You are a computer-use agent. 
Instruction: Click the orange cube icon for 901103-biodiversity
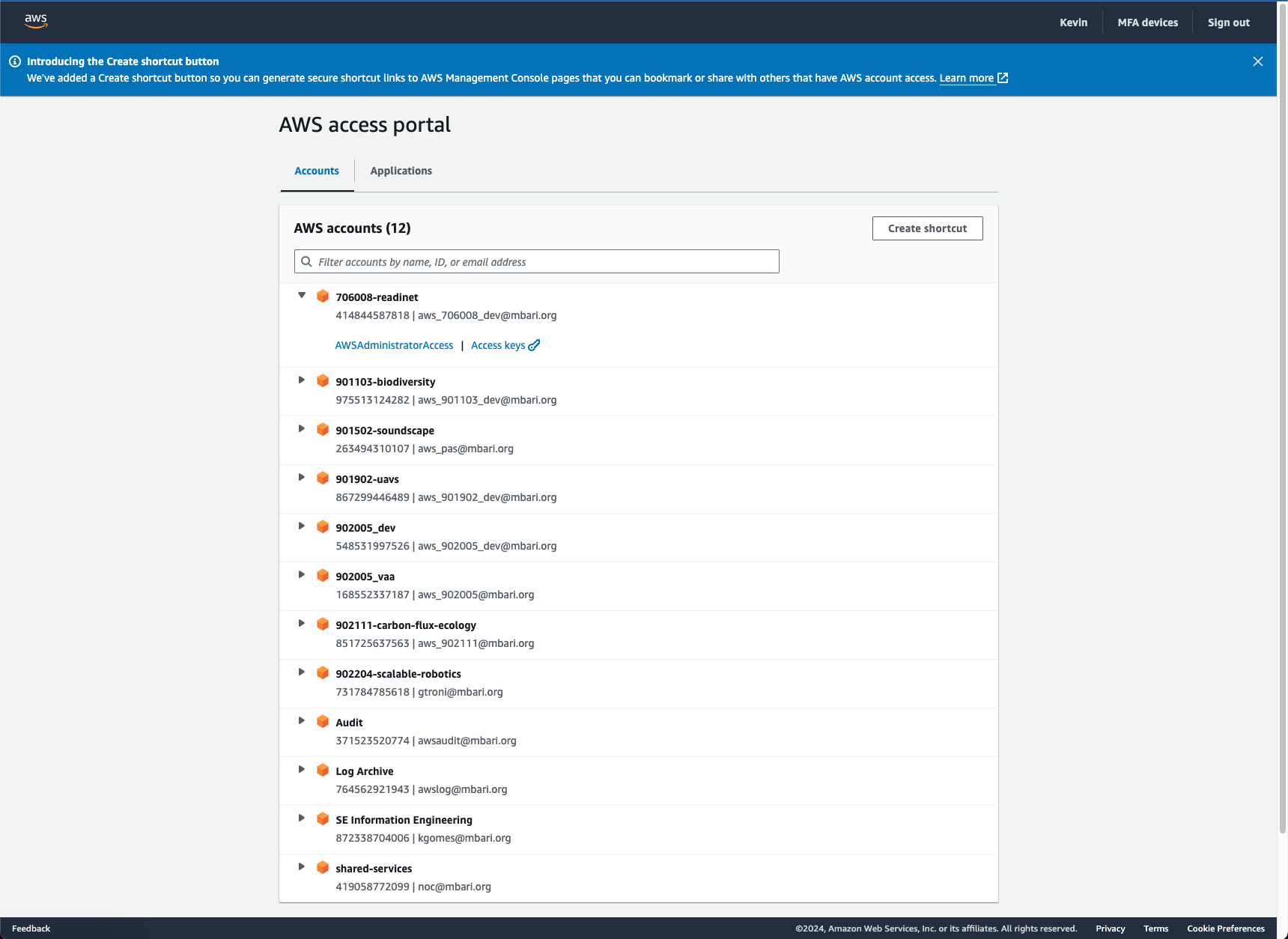pos(323,380)
